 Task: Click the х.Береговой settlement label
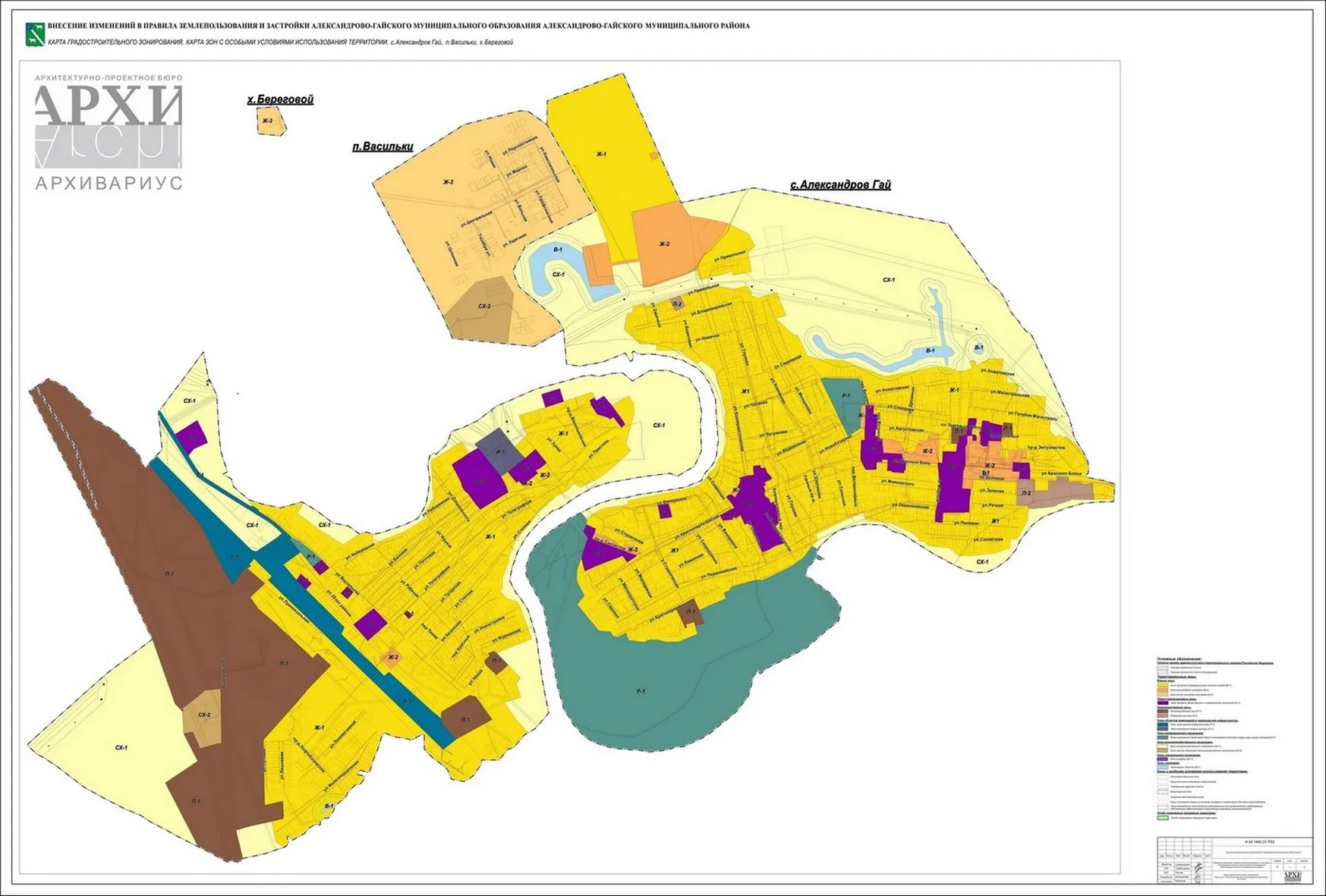(280, 99)
